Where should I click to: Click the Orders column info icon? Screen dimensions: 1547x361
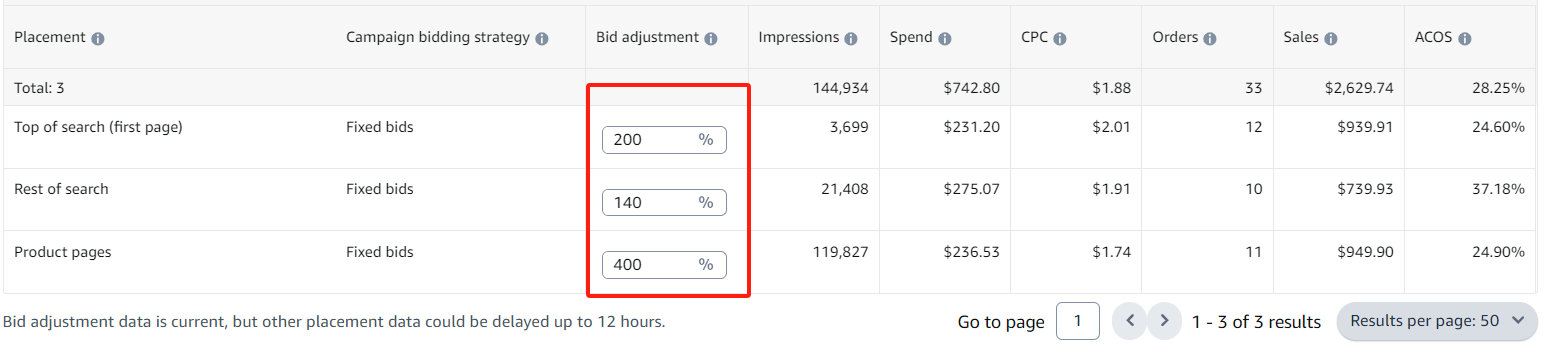click(1209, 39)
